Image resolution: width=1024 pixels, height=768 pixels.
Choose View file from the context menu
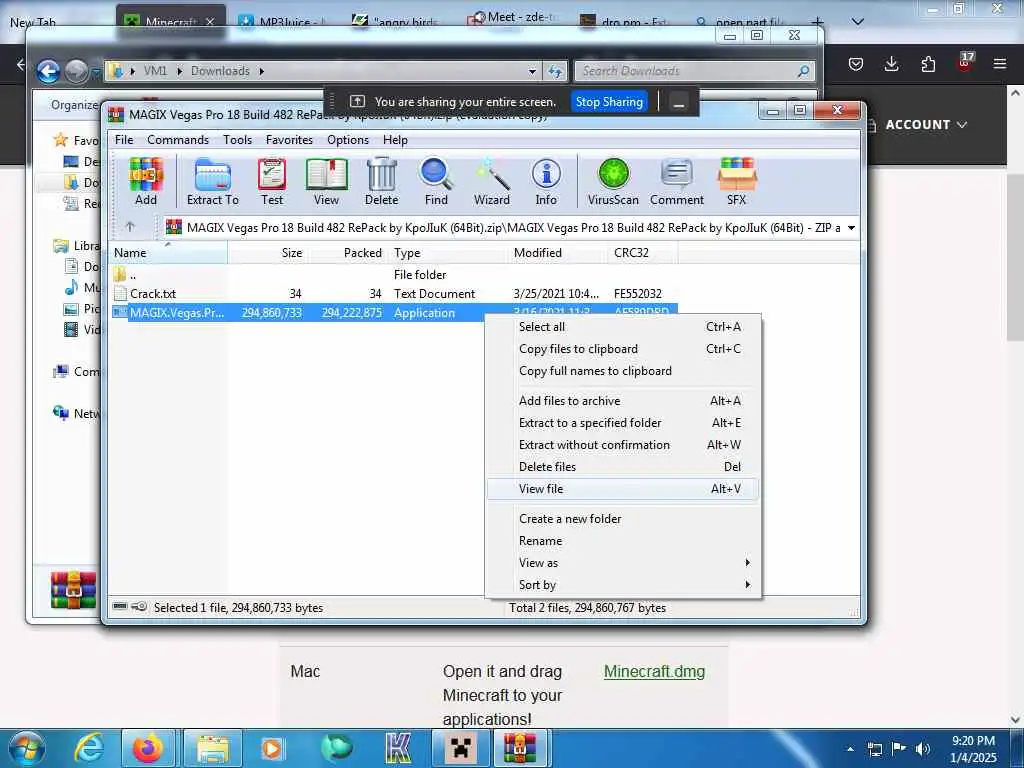(x=623, y=489)
